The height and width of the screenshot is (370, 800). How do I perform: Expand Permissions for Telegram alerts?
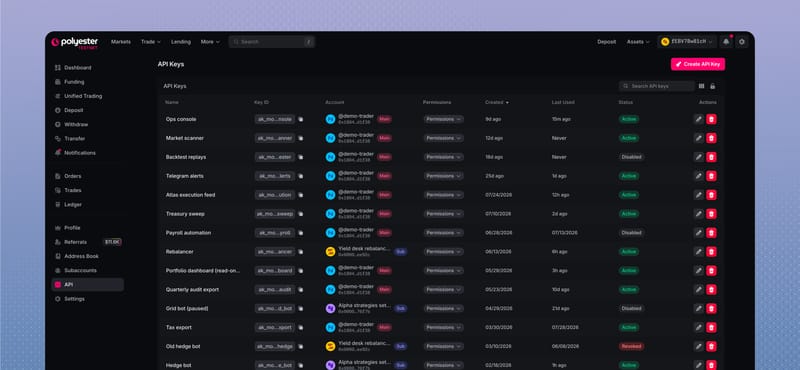coord(443,176)
